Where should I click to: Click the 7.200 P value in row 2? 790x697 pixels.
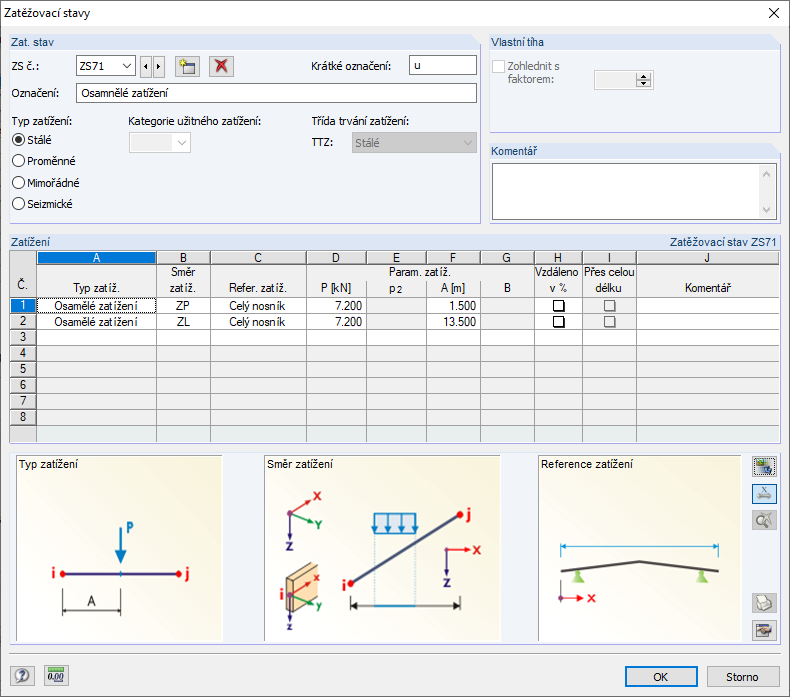coord(336,322)
